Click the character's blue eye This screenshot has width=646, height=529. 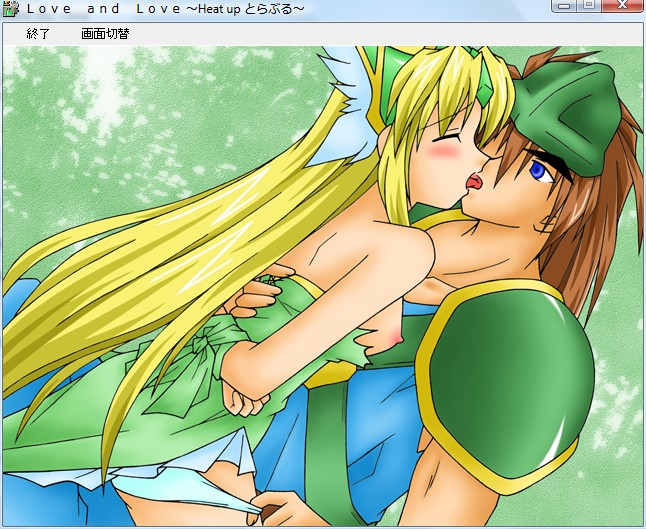tap(538, 171)
